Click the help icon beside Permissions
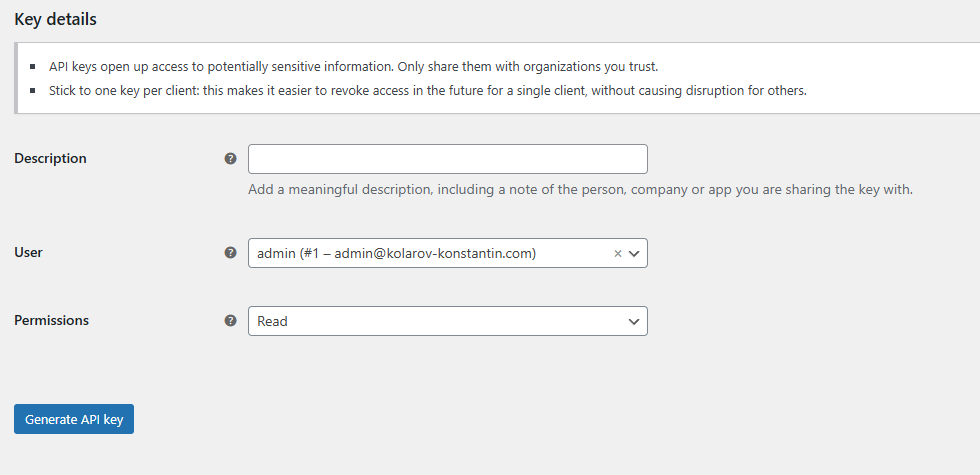This screenshot has height=475, width=980. tap(231, 320)
